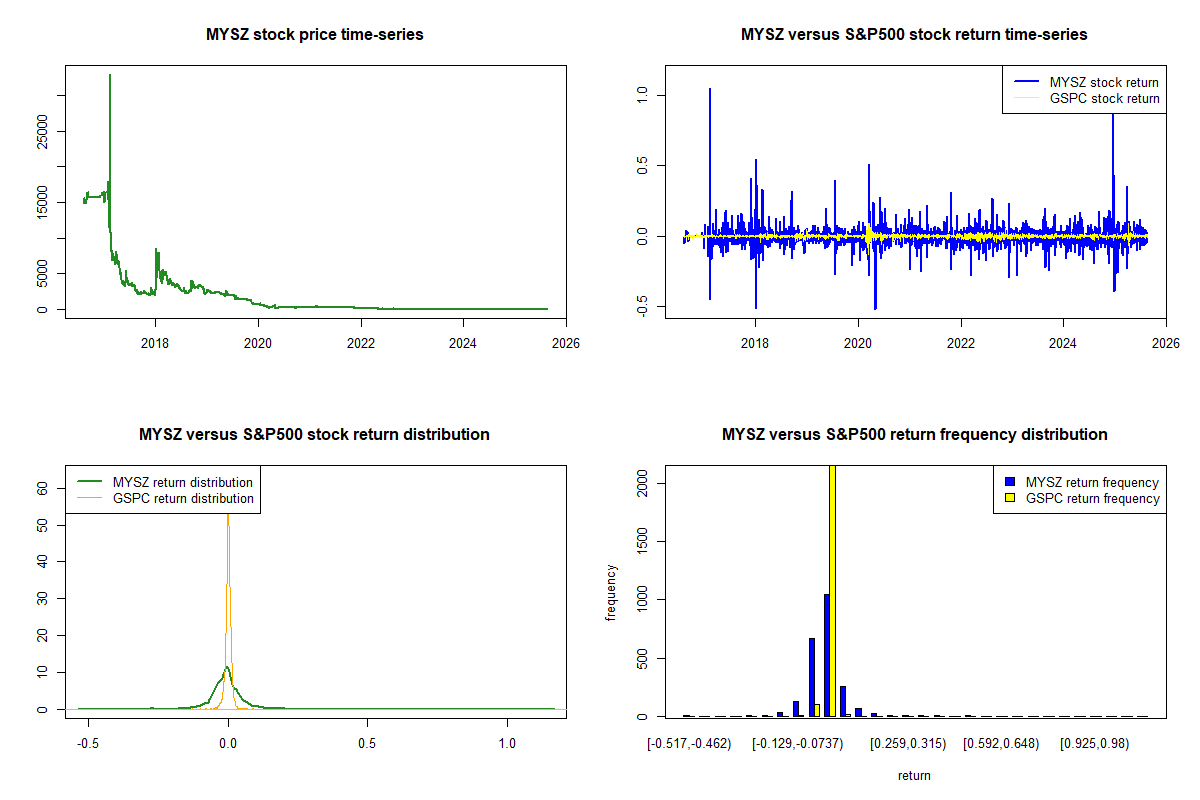Click the MYSZ return distribution legend label
Image resolution: width=1200 pixels, height=800 pixels.
click(x=183, y=482)
